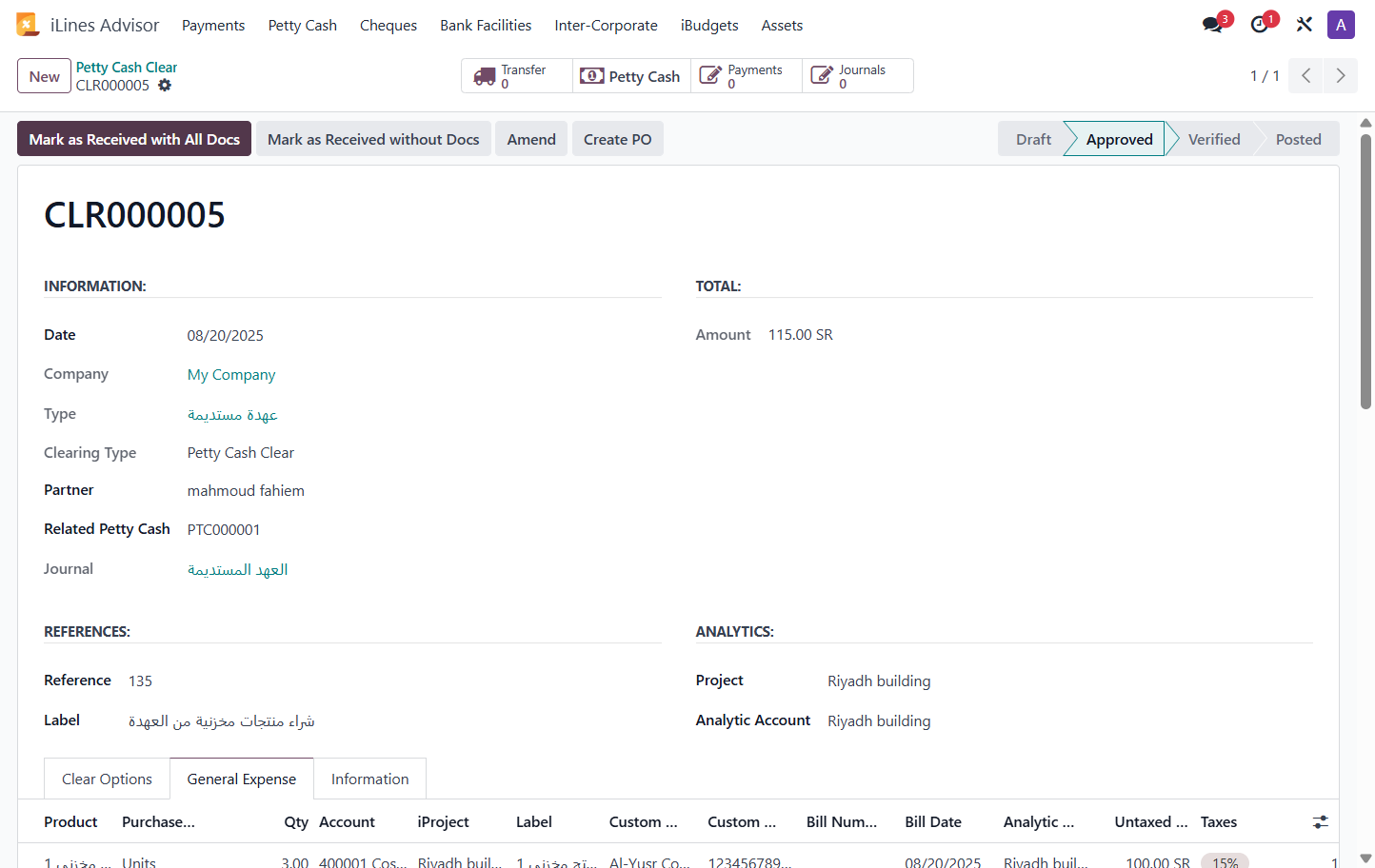Select the Approved status stage
The image size is (1375, 868).
pyautogui.click(x=1119, y=139)
